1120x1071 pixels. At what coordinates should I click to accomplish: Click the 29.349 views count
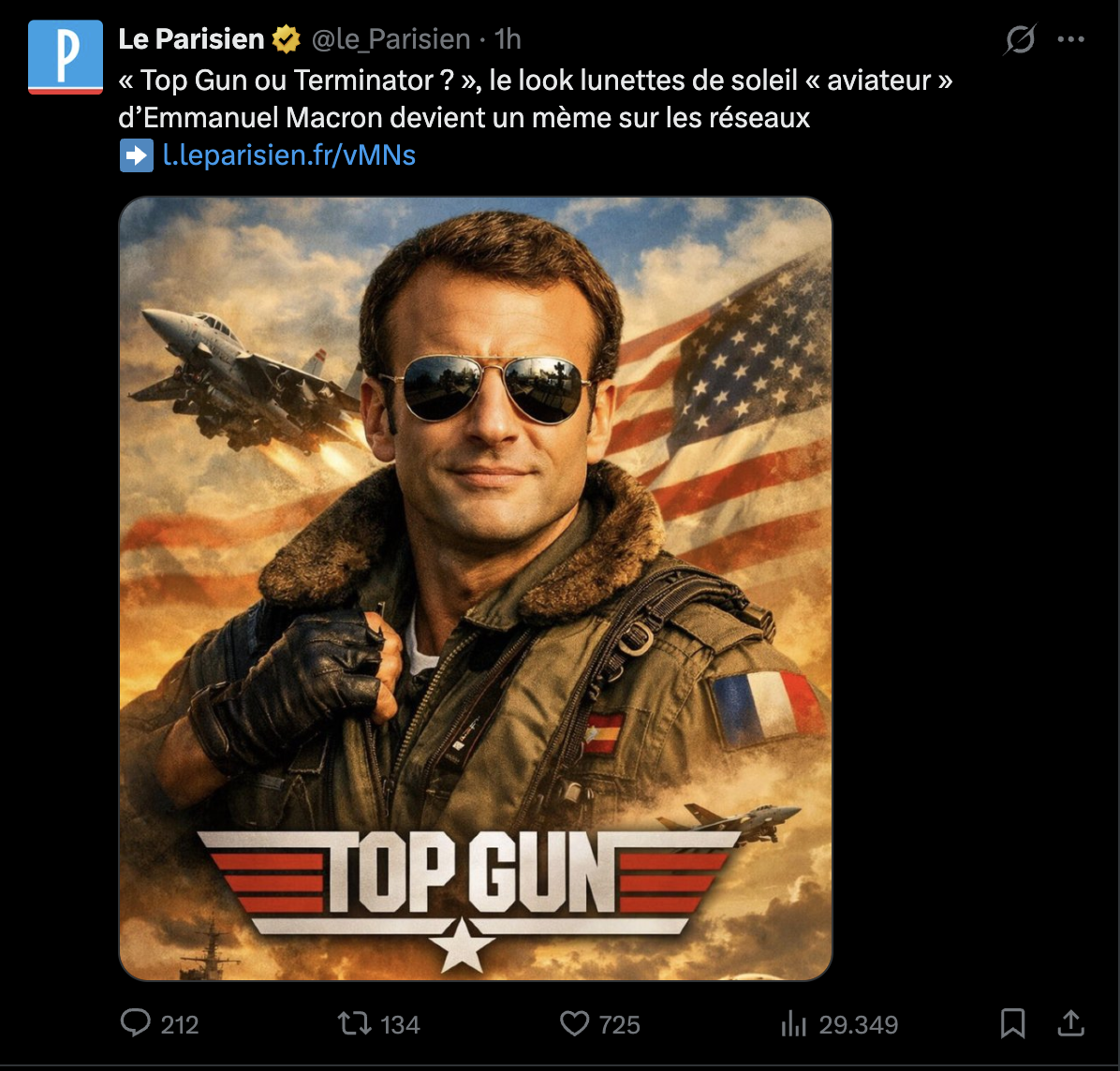point(858,1025)
